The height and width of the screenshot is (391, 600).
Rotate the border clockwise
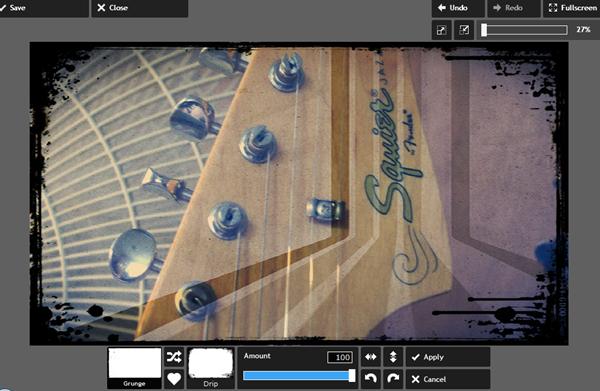(x=393, y=379)
